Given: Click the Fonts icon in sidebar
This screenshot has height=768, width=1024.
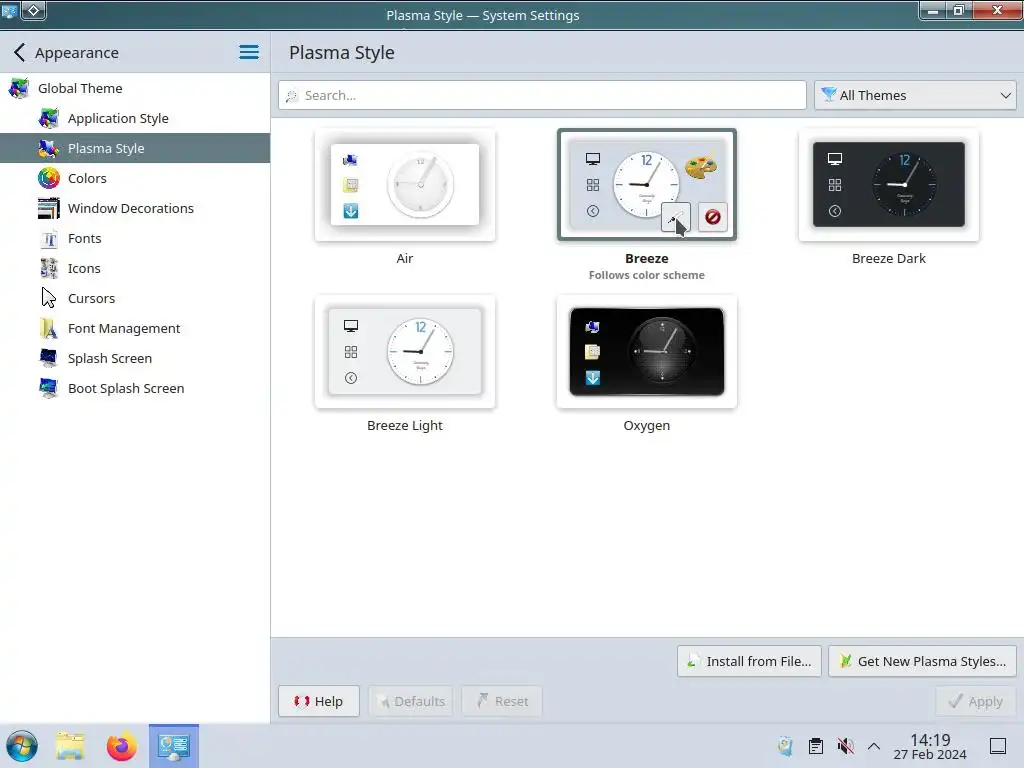Looking at the screenshot, I should (x=48, y=238).
